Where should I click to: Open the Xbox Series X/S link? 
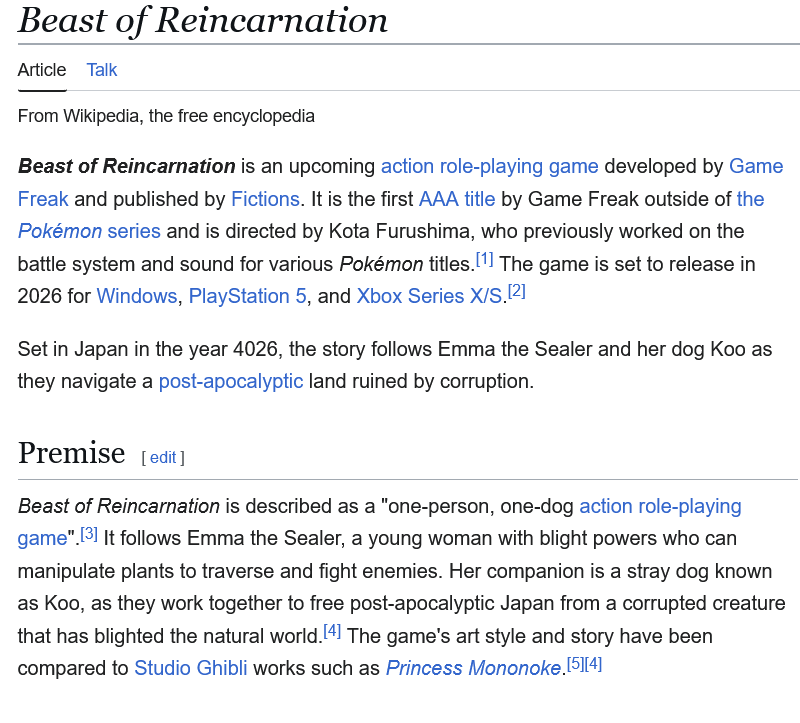[429, 296]
